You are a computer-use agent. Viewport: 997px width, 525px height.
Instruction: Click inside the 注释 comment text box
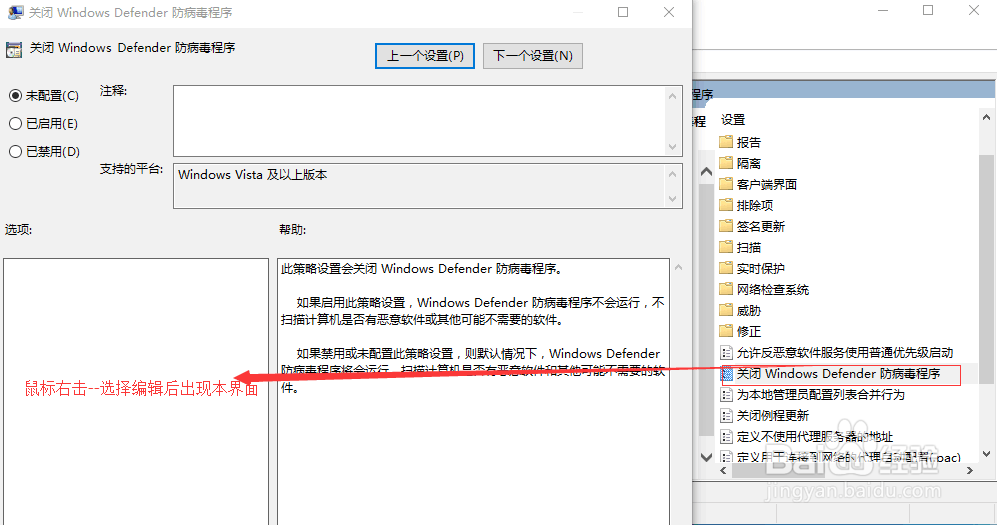click(420, 121)
